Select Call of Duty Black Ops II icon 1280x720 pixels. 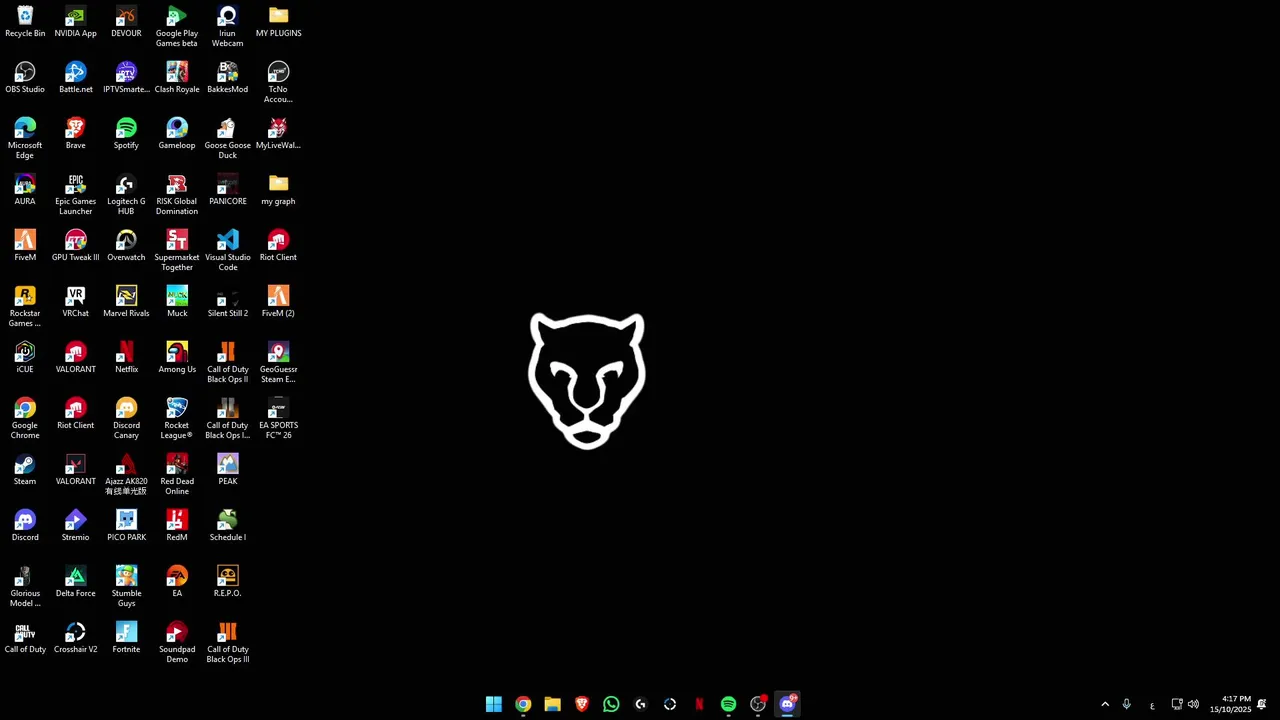pos(228,363)
